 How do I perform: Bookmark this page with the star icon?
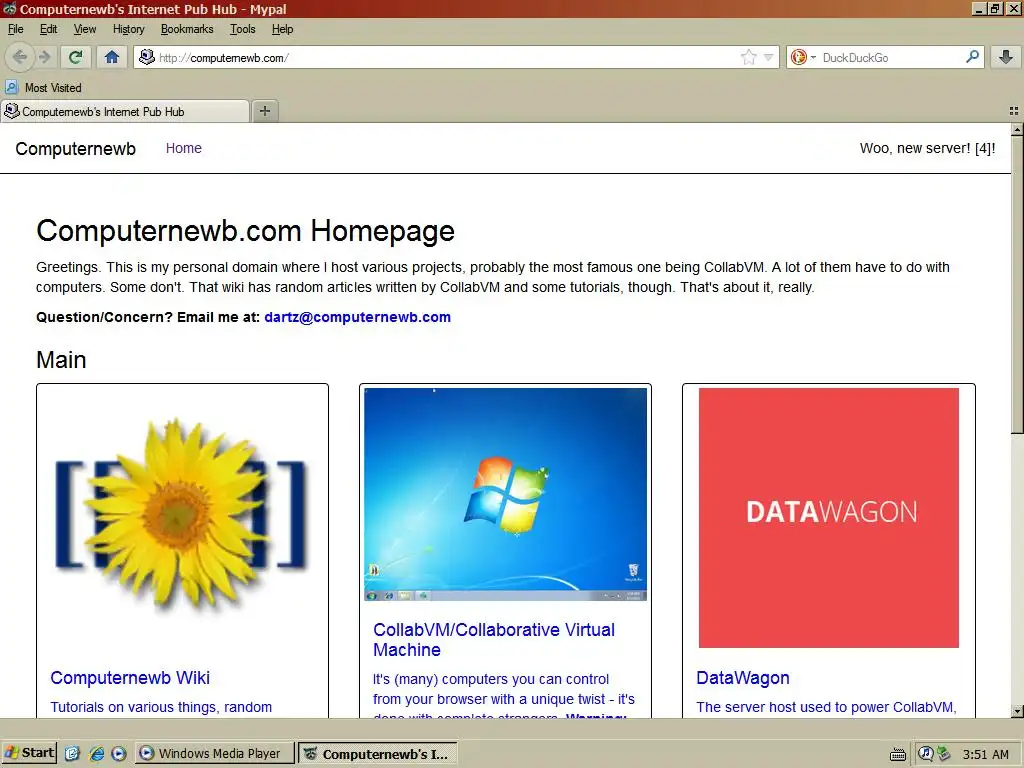click(748, 57)
